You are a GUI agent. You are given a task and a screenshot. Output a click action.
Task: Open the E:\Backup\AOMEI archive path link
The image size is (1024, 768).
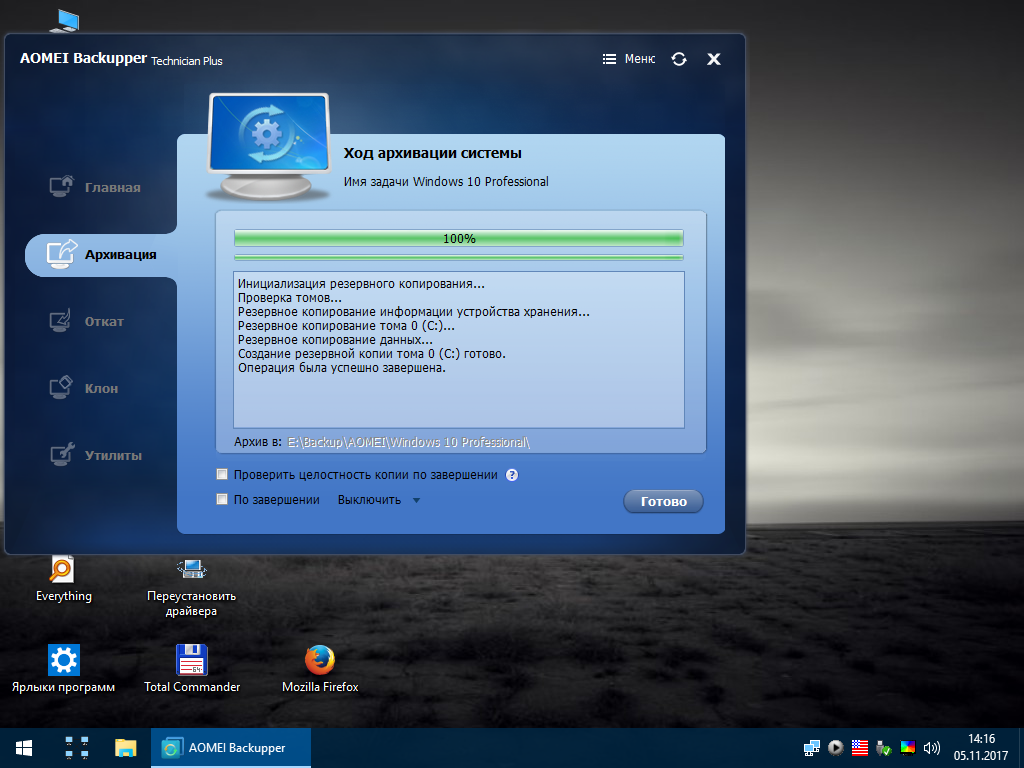point(408,442)
